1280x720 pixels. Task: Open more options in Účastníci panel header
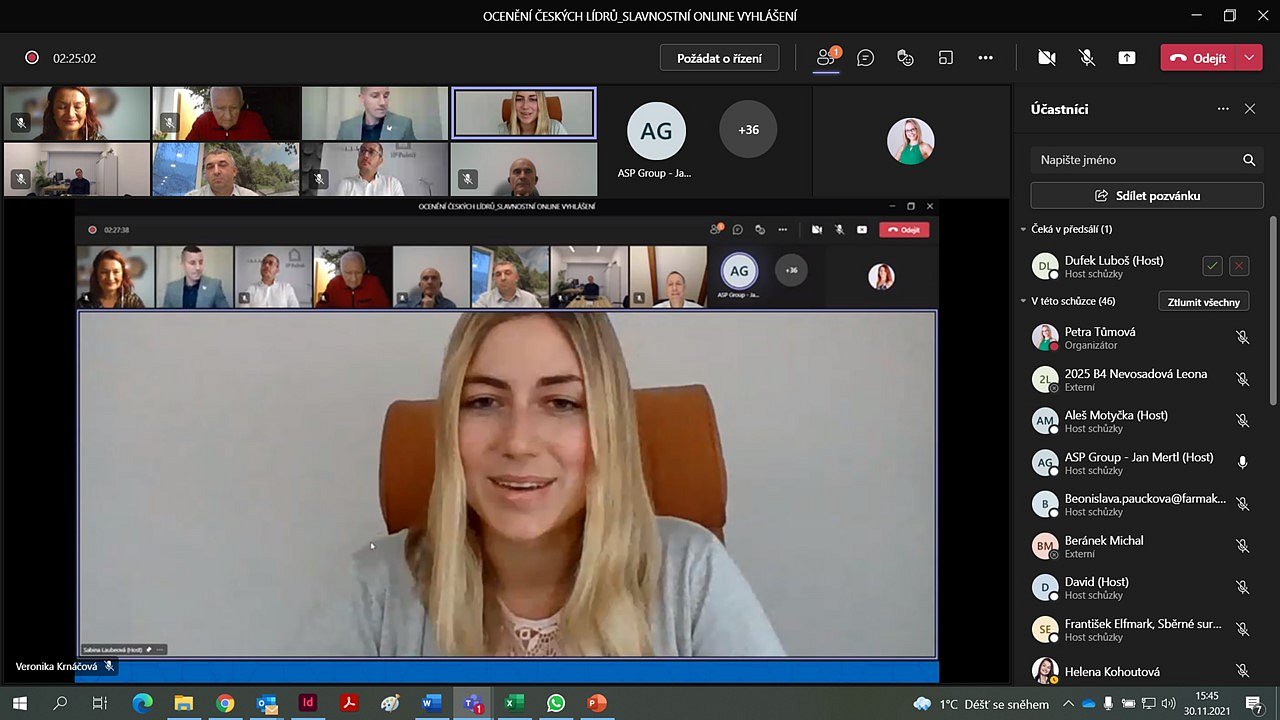click(1223, 109)
